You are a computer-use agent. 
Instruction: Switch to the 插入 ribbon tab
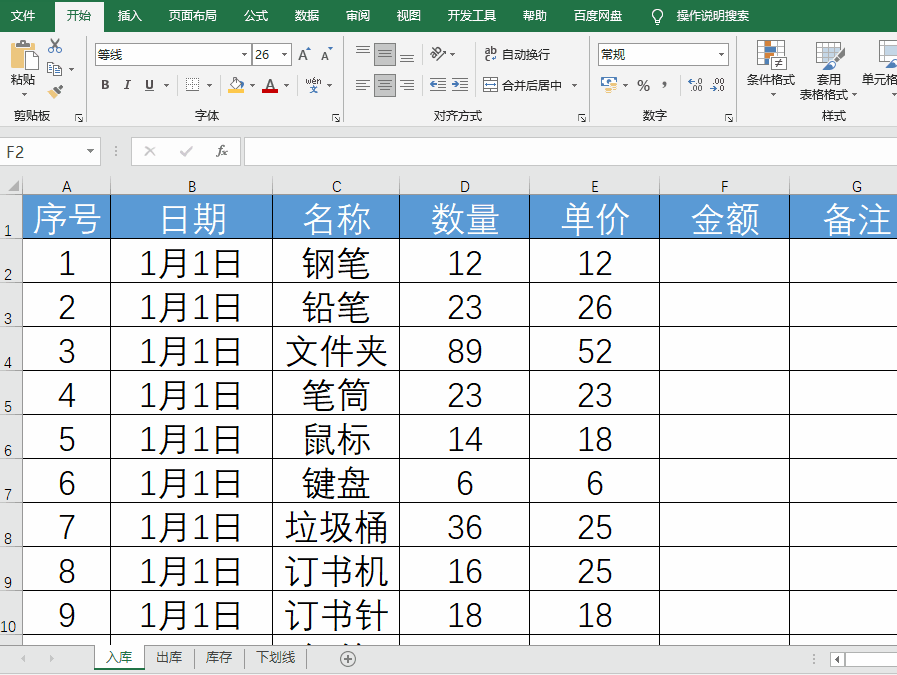[x=129, y=15]
